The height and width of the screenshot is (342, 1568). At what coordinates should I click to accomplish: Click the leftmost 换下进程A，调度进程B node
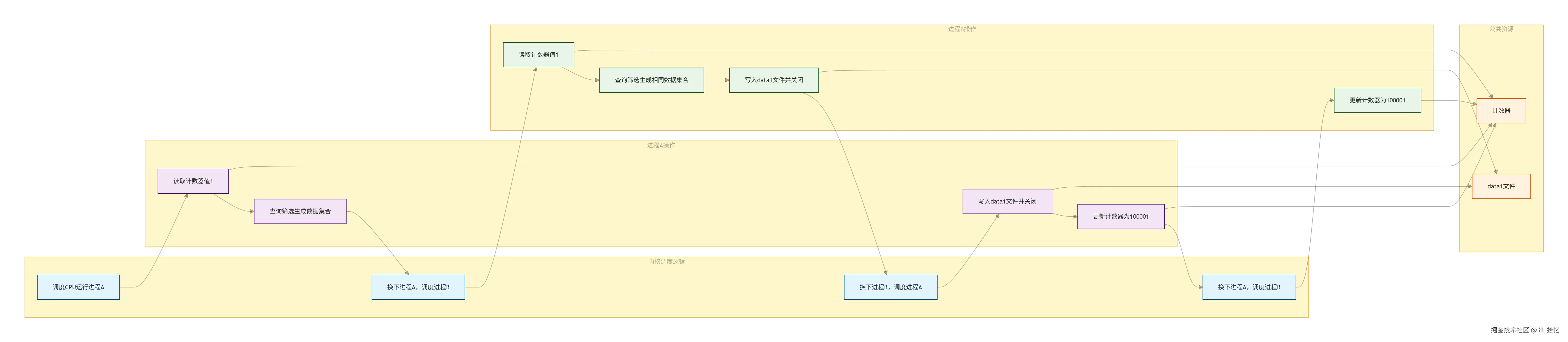418,287
